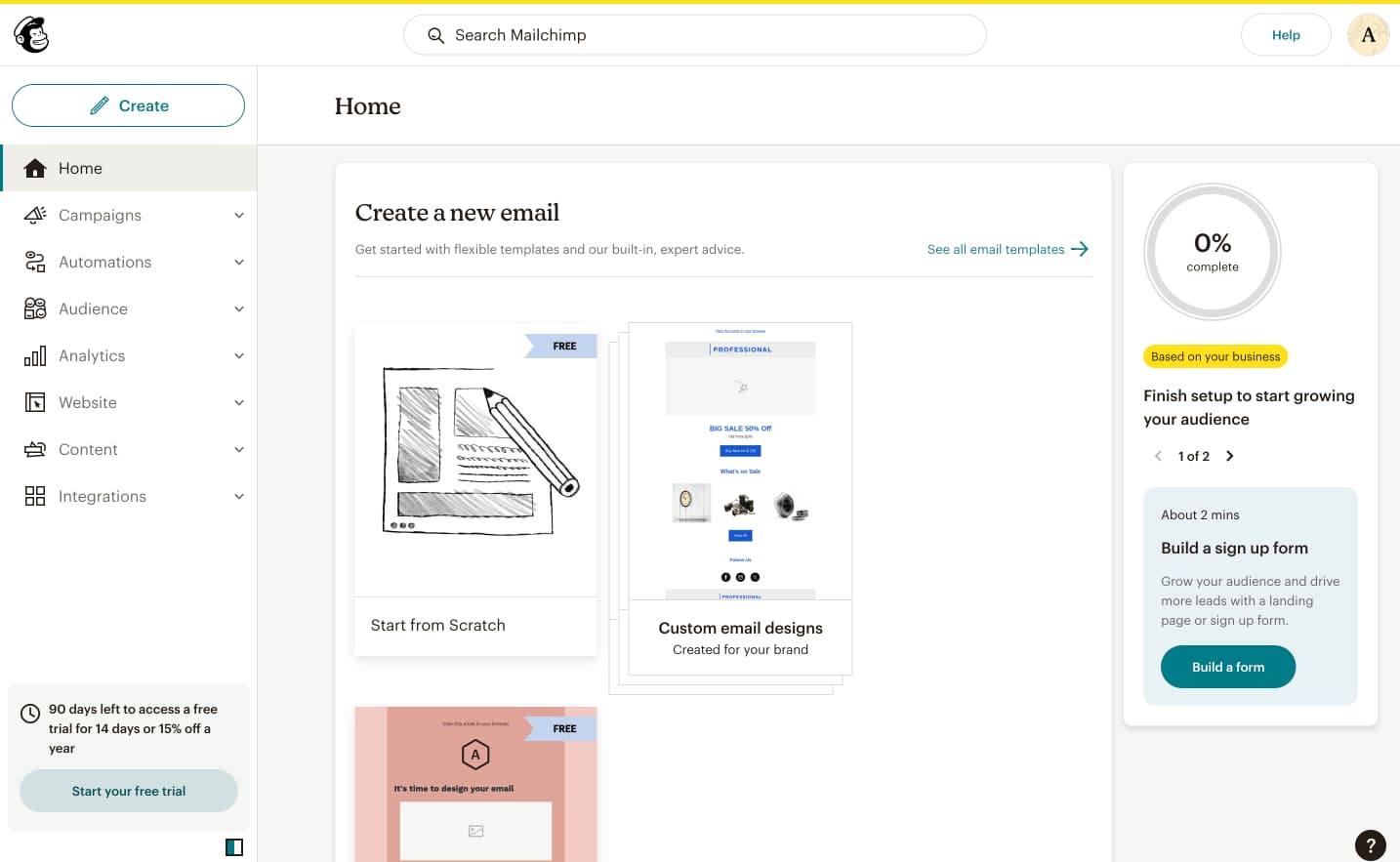The height and width of the screenshot is (862, 1400).
Task: Toggle sidebar collapse at bottom left
Action: (234, 846)
